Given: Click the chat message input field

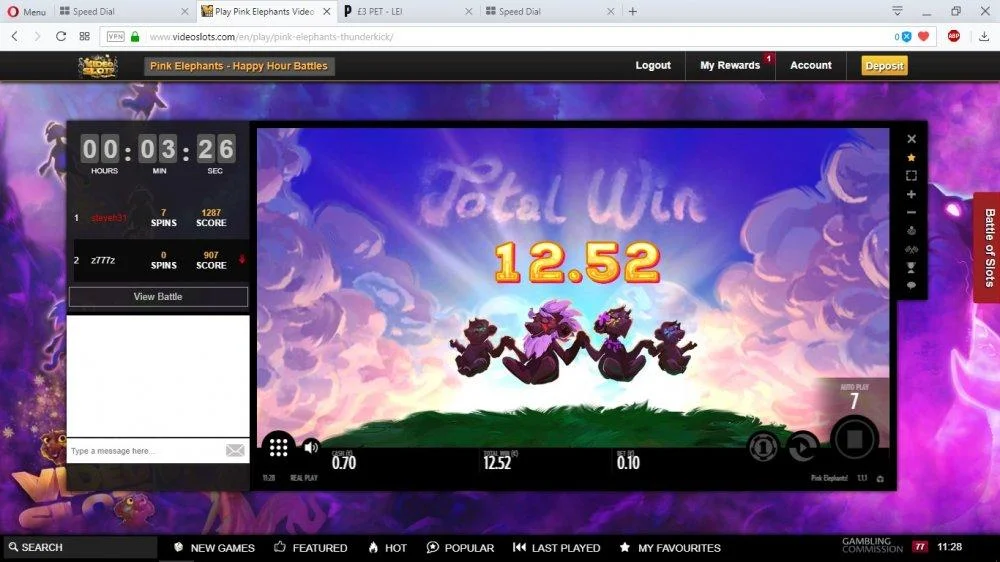Looking at the screenshot, I should pos(146,450).
